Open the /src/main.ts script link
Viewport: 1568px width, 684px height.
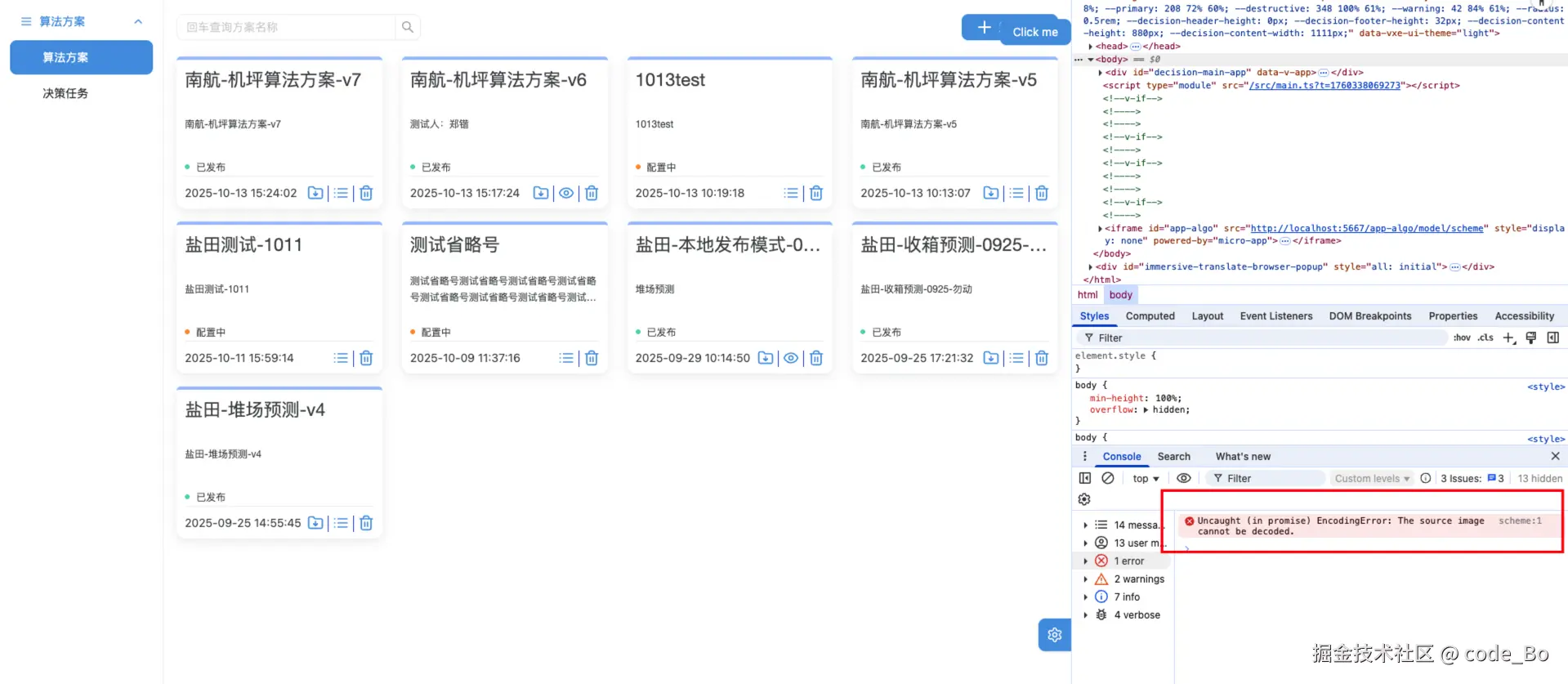(x=1325, y=85)
